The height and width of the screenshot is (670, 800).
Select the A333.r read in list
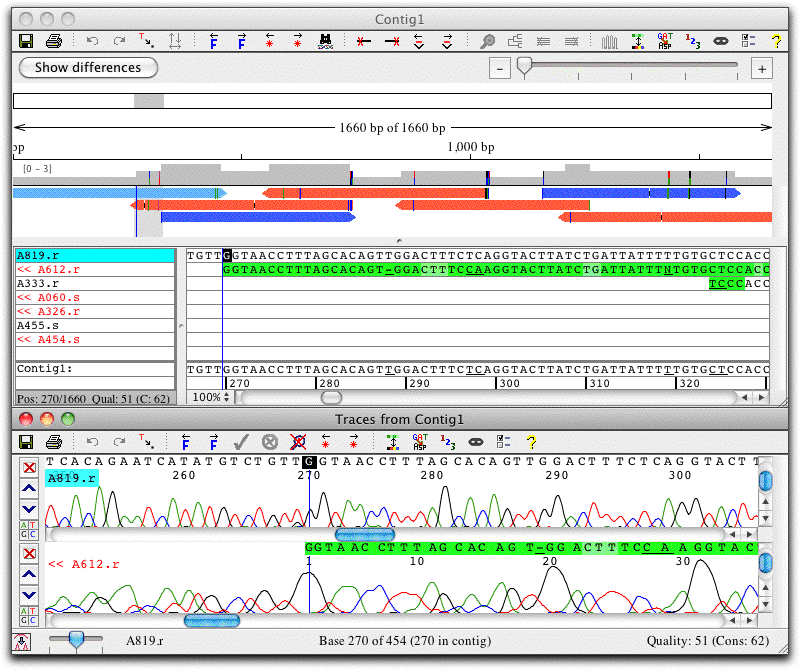95,284
